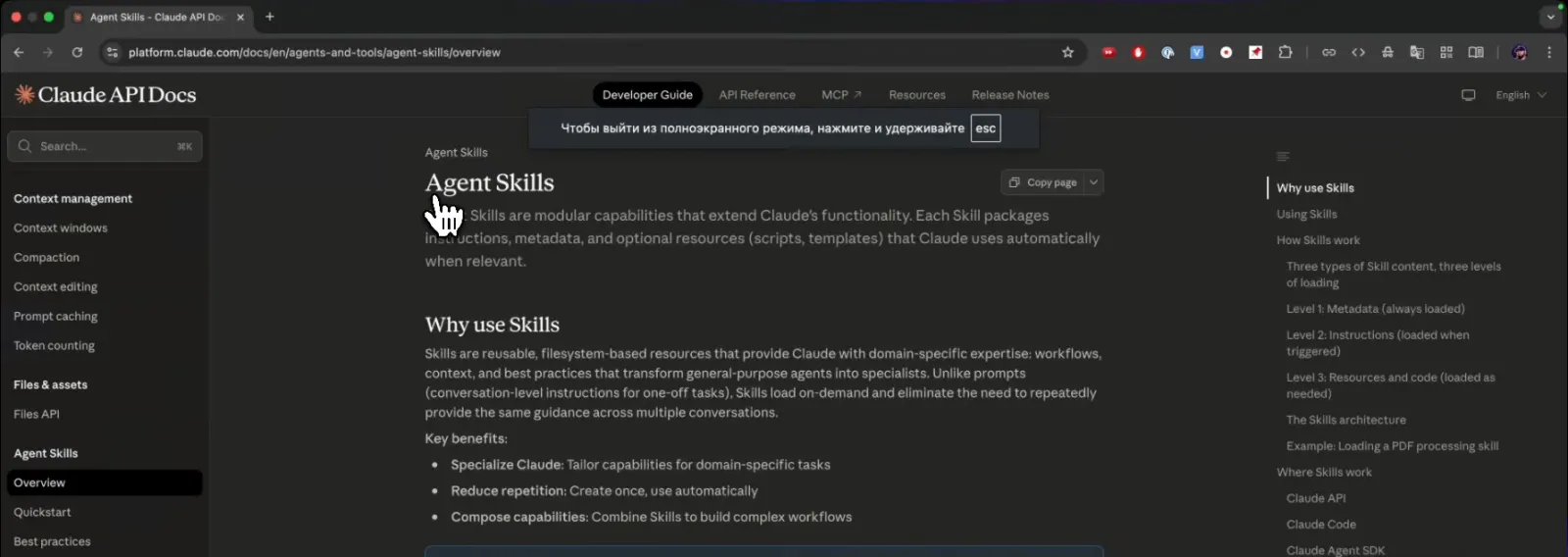Open the Release Notes tab
The height and width of the screenshot is (557, 1568).
click(1010, 95)
